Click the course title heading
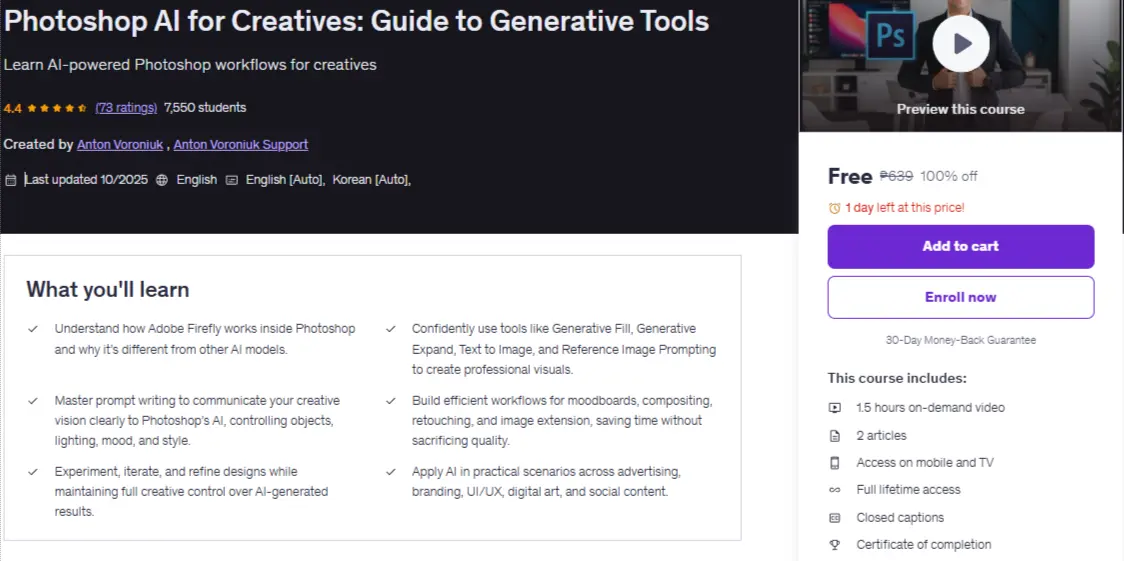This screenshot has height=561, width=1124. click(x=356, y=21)
